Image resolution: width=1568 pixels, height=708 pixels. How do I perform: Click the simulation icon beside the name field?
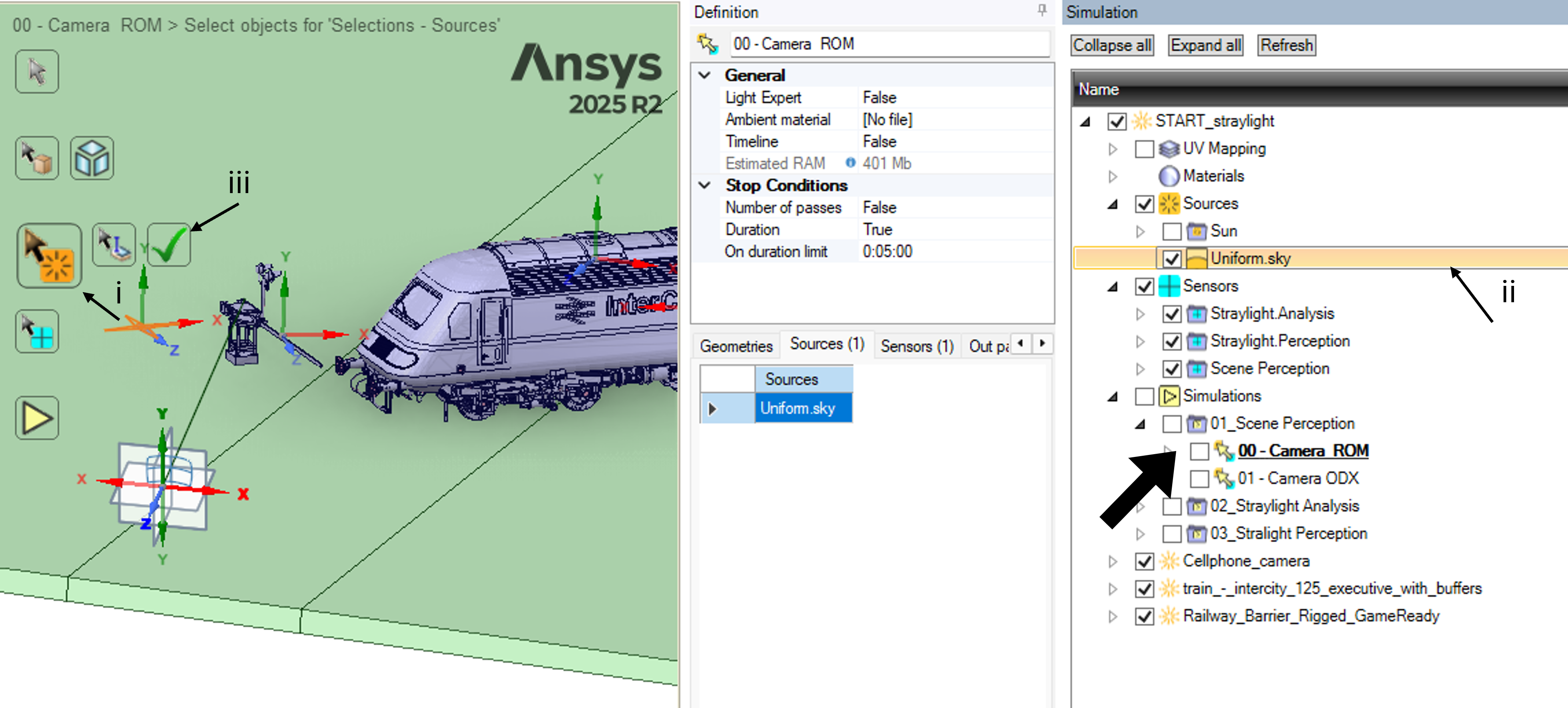tap(708, 44)
